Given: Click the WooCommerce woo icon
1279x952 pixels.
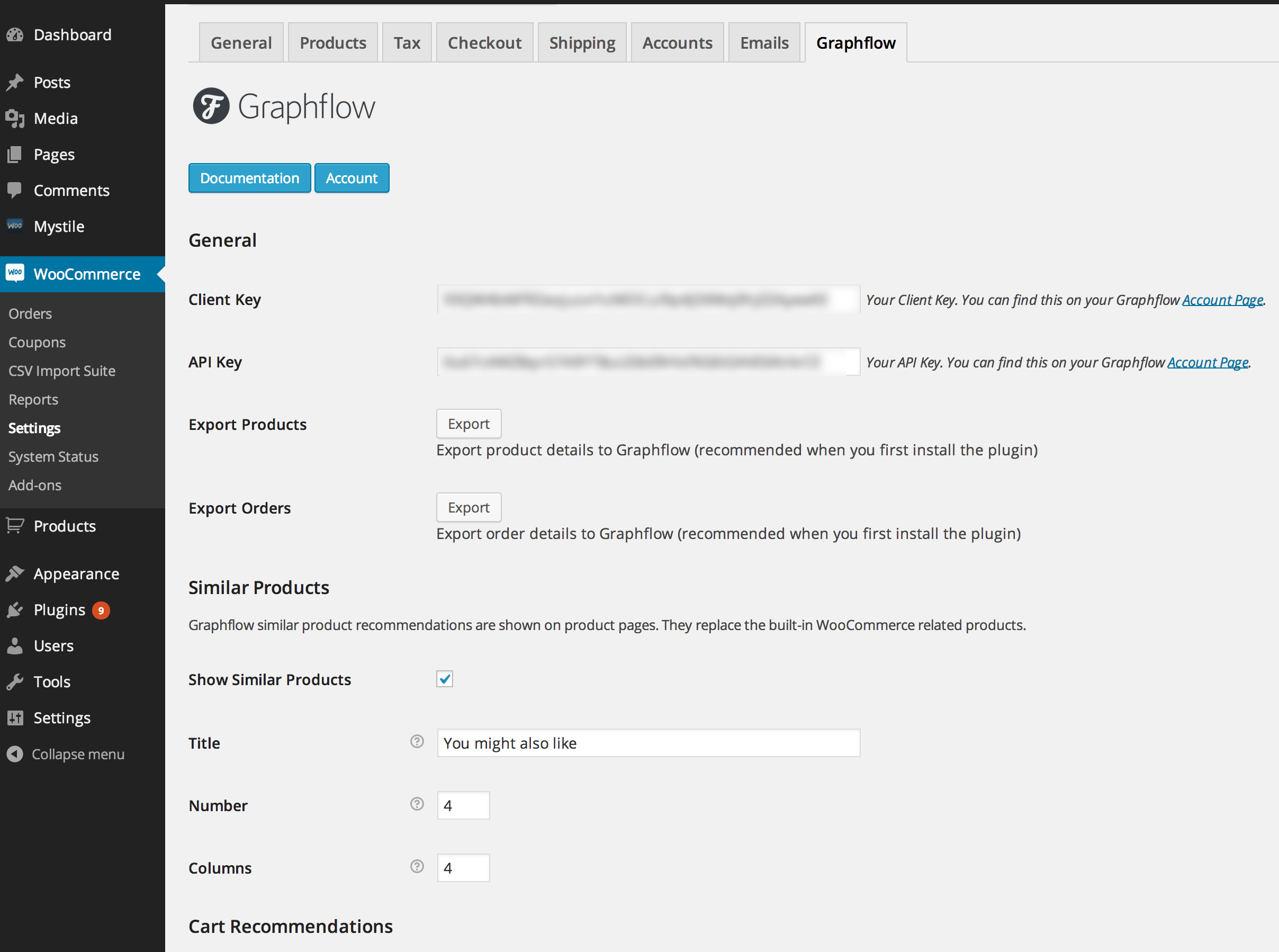Looking at the screenshot, I should click(15, 273).
